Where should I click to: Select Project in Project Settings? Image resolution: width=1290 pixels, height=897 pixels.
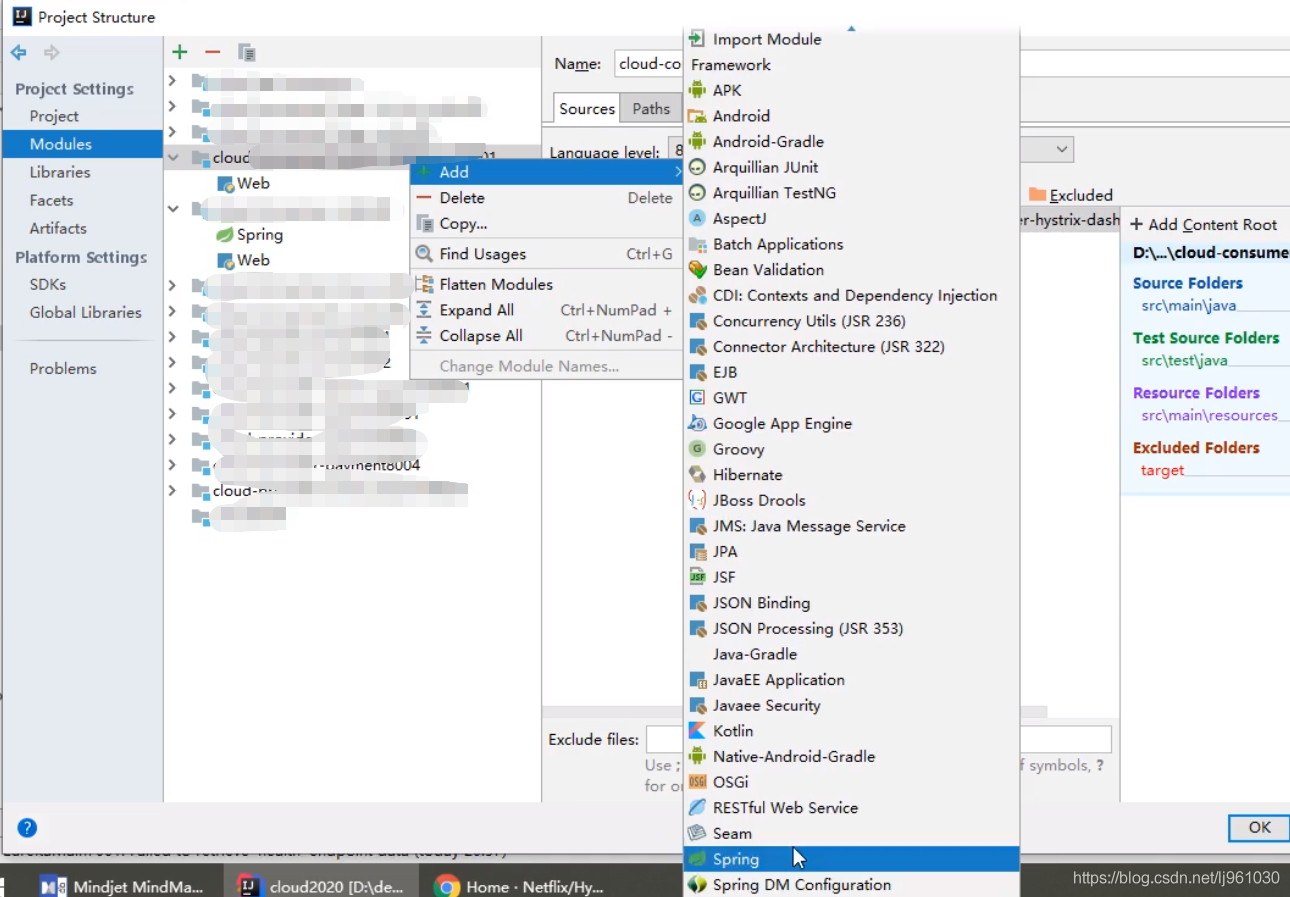click(54, 116)
